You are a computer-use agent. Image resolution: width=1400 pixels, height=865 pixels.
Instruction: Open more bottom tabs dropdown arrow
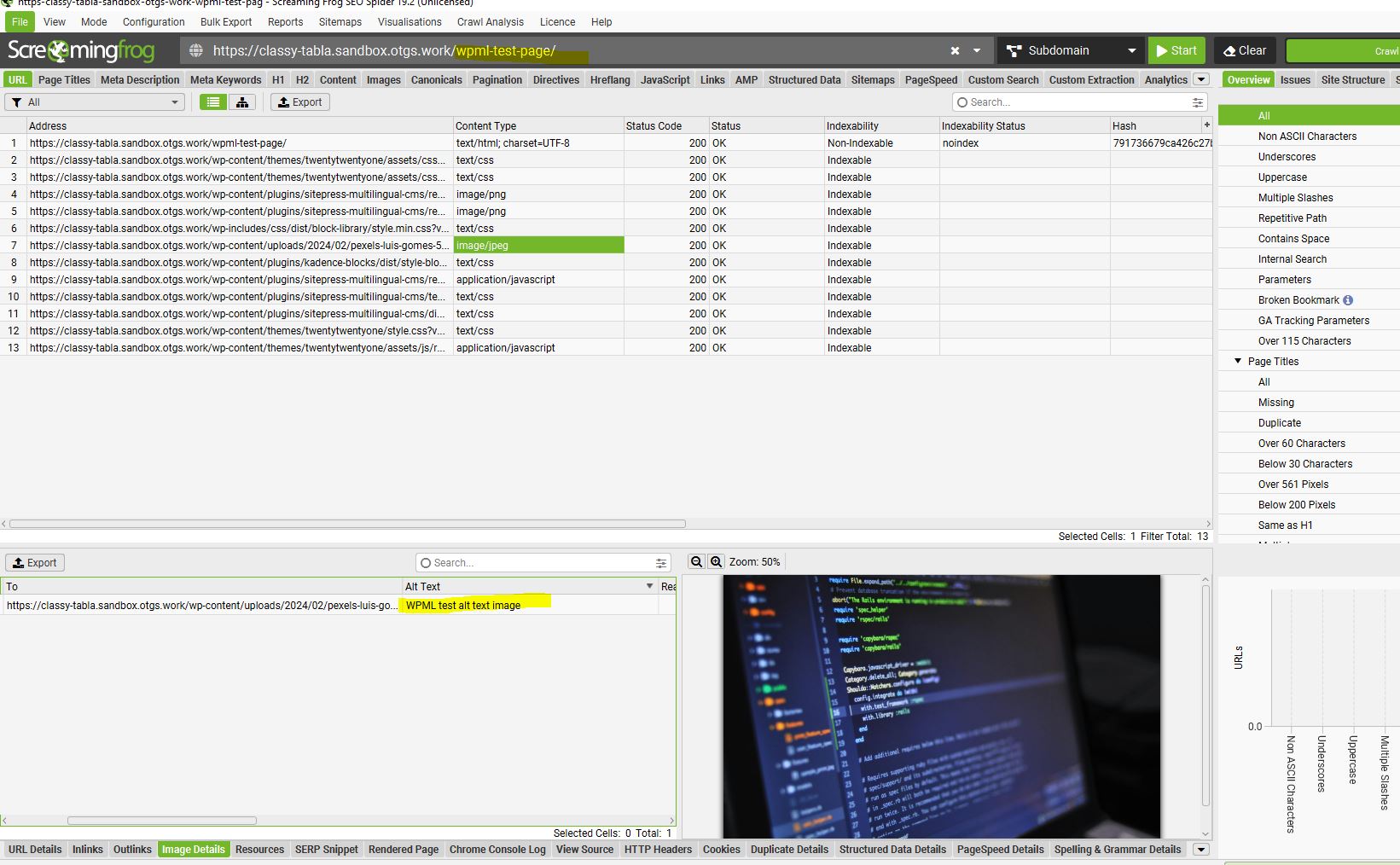pyautogui.click(x=1200, y=850)
